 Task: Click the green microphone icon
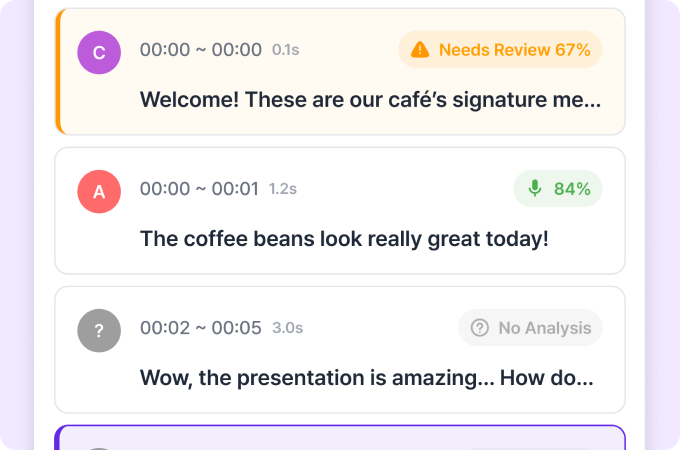[x=535, y=188]
